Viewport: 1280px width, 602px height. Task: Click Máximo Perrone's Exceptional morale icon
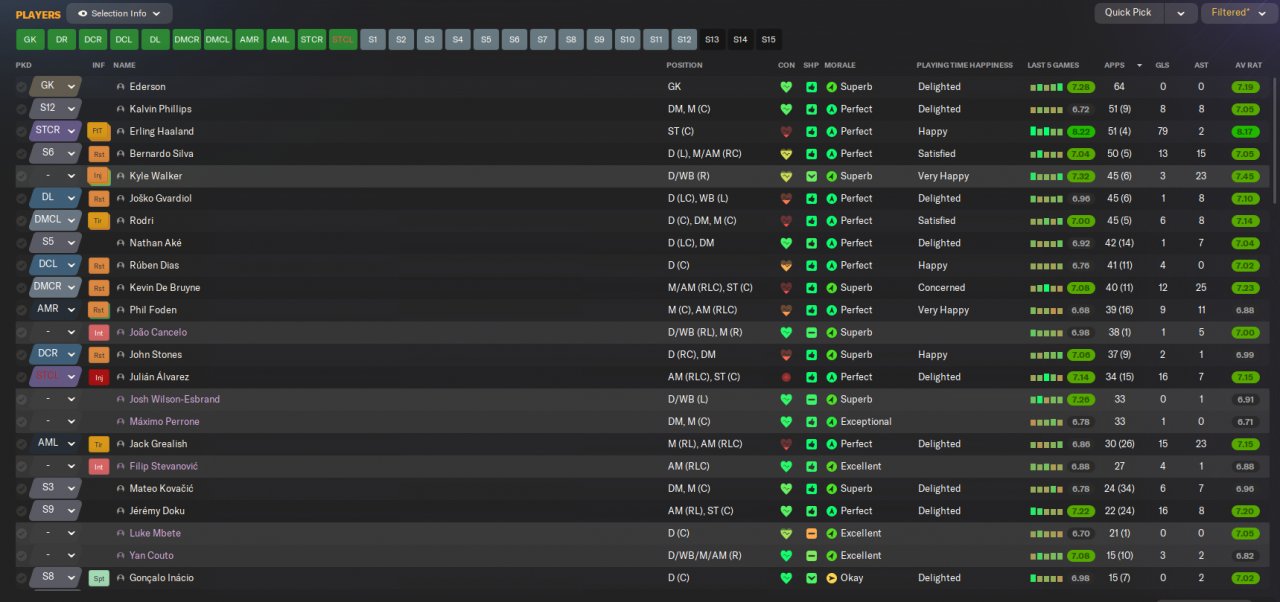coord(831,422)
